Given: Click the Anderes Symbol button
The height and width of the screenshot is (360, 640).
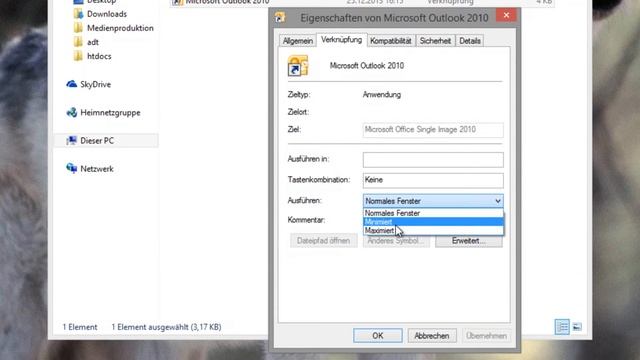Looking at the screenshot, I should 396,241.
